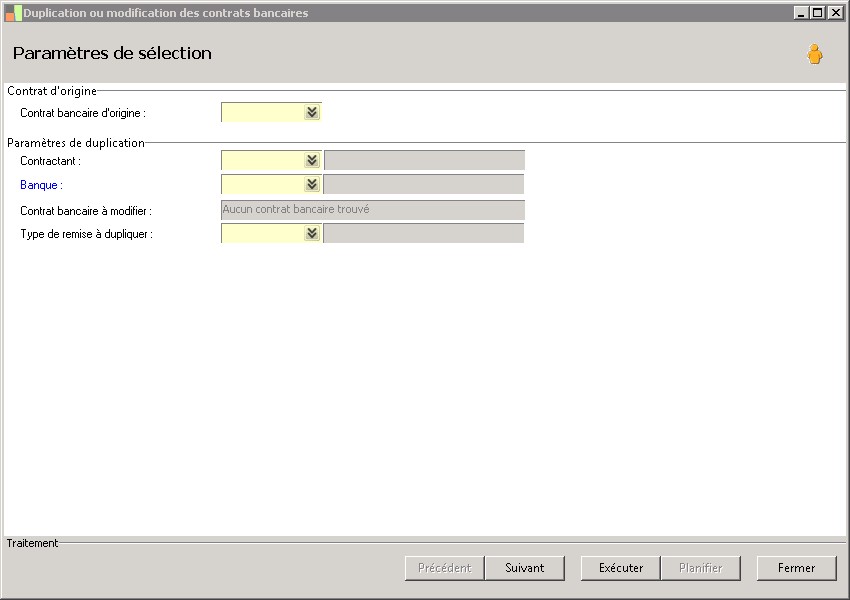Click the 'Traitement' section label
The image size is (850, 600).
[32, 543]
